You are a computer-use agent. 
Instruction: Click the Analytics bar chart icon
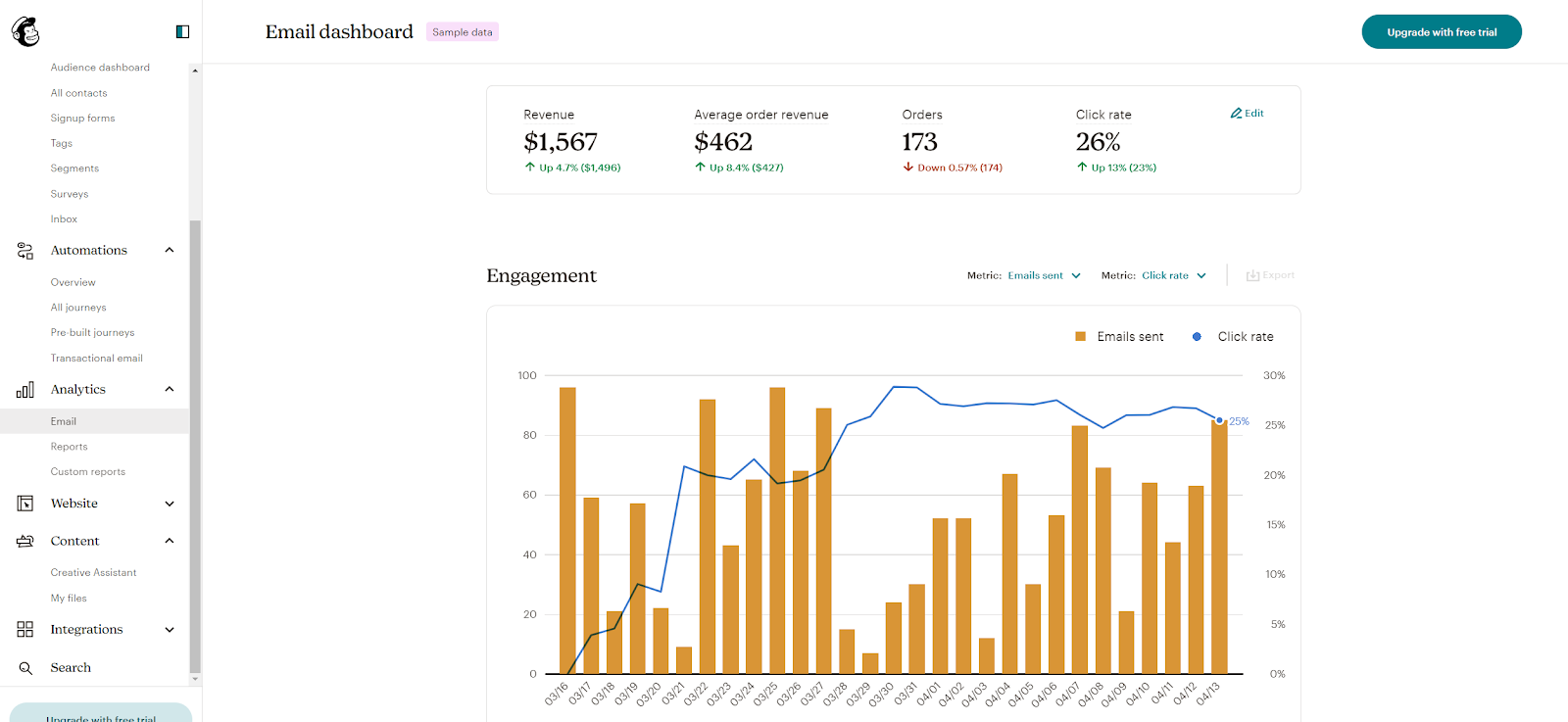pyautogui.click(x=25, y=390)
